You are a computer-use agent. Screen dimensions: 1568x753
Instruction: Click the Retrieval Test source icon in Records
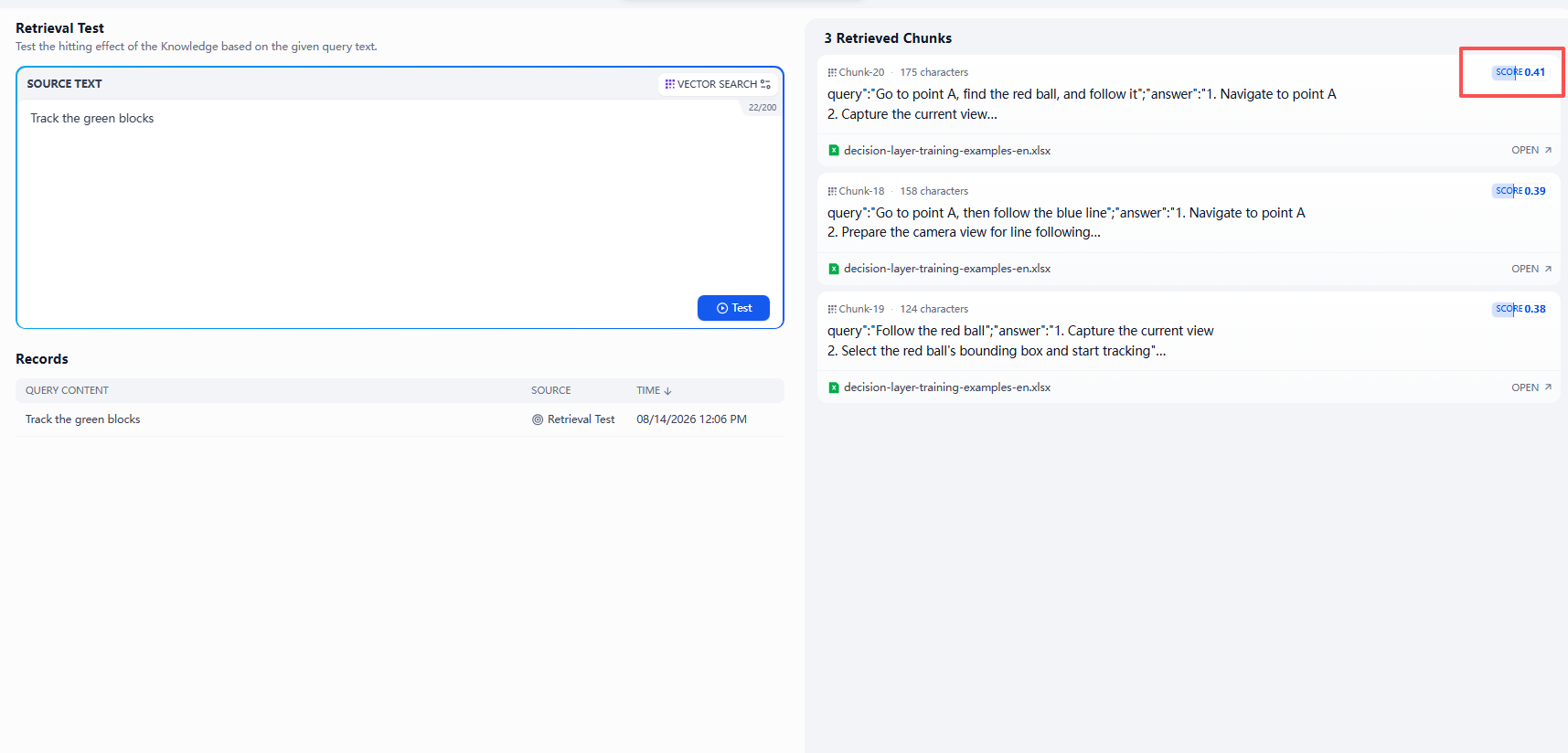tap(538, 419)
